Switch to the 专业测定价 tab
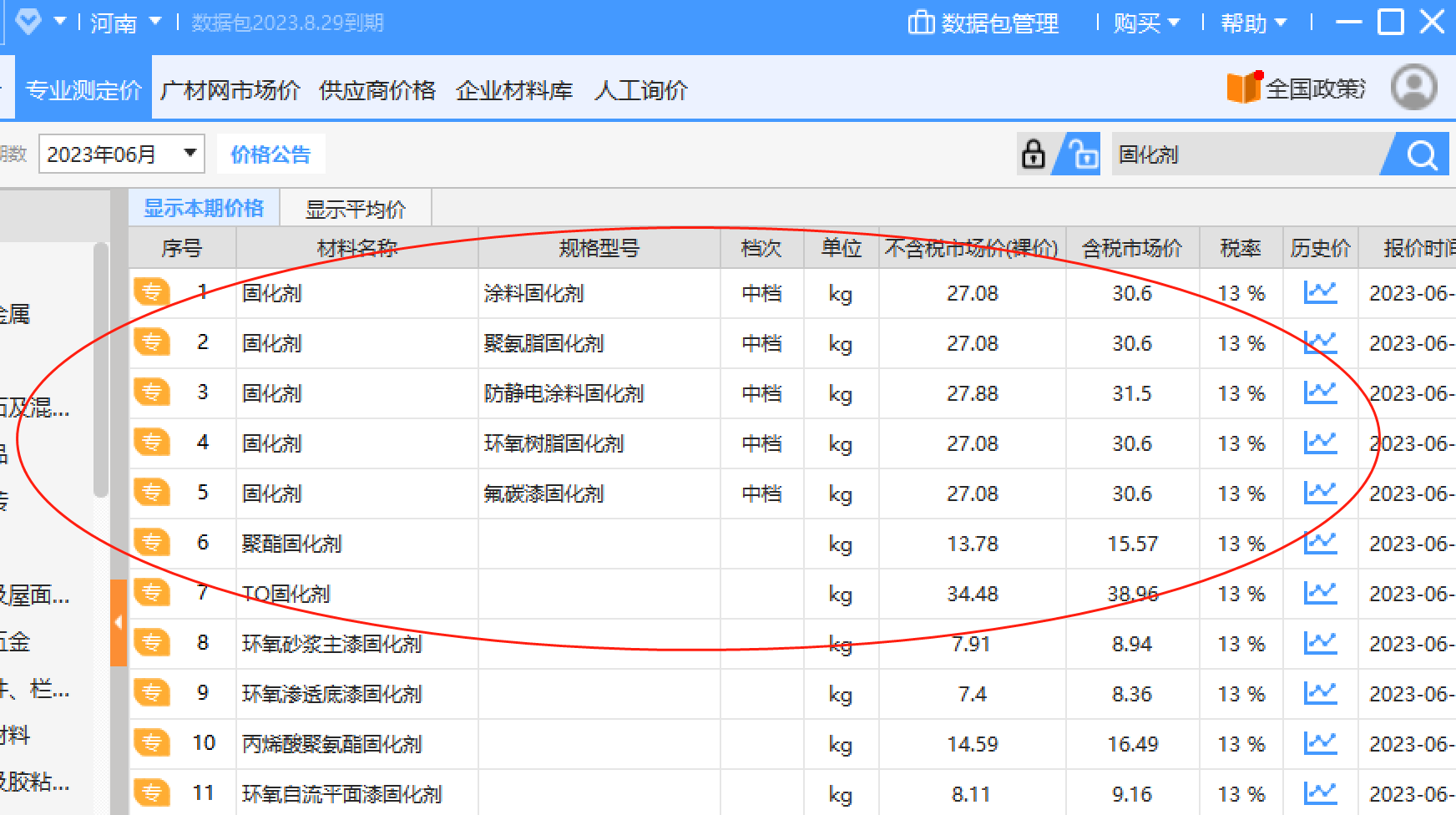 [x=83, y=89]
